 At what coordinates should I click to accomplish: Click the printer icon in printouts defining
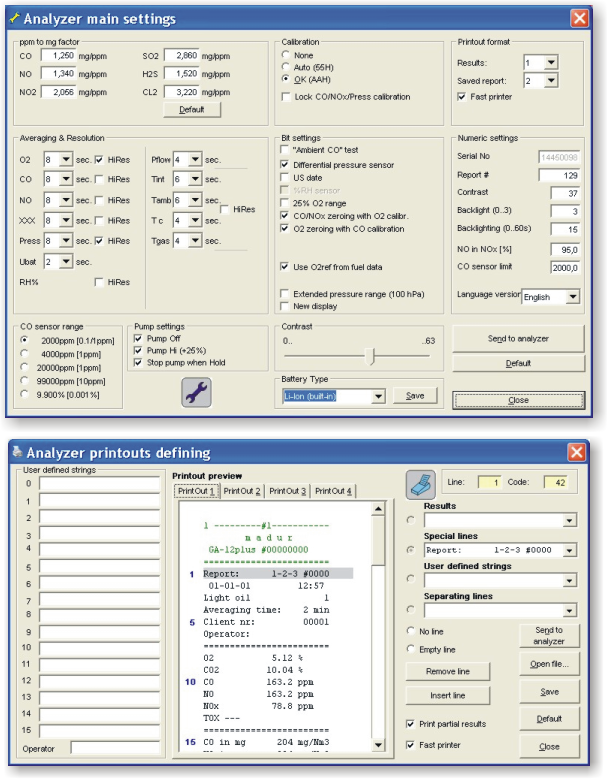[x=421, y=484]
